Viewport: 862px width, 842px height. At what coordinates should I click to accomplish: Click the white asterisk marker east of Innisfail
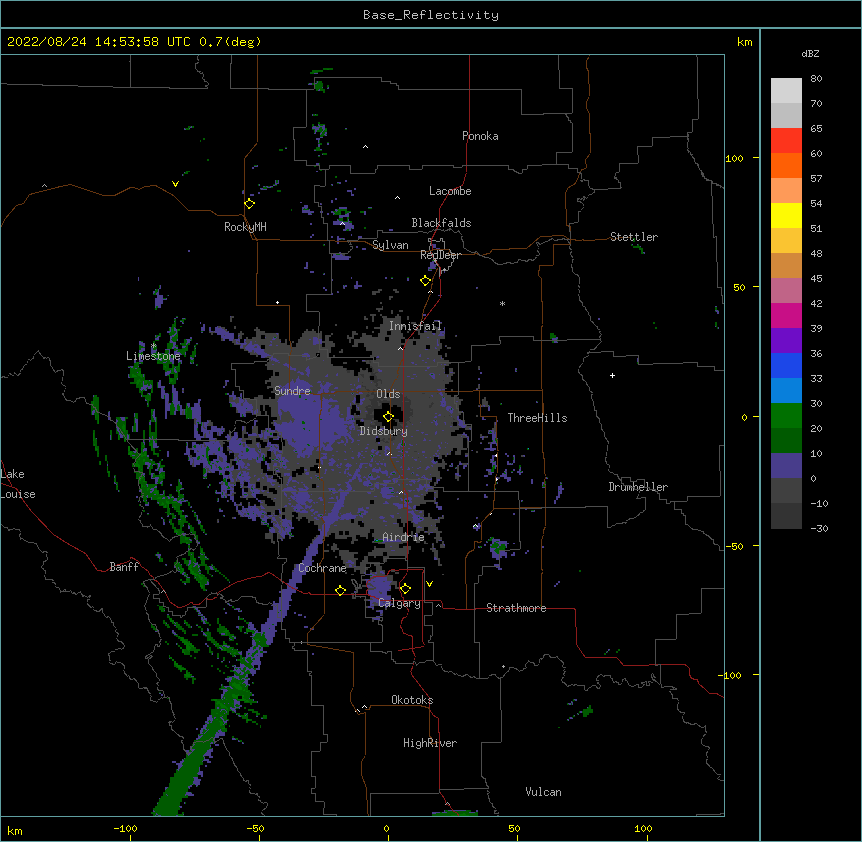pos(502,303)
